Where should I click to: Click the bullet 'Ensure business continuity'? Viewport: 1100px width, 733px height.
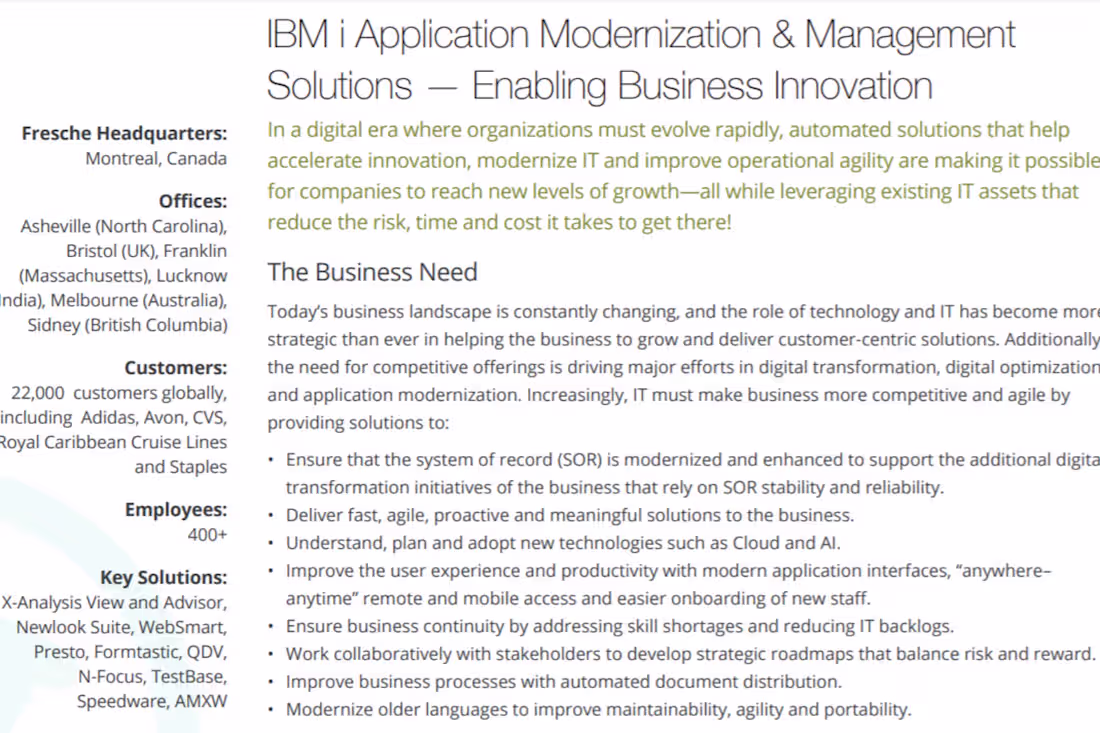(619, 626)
